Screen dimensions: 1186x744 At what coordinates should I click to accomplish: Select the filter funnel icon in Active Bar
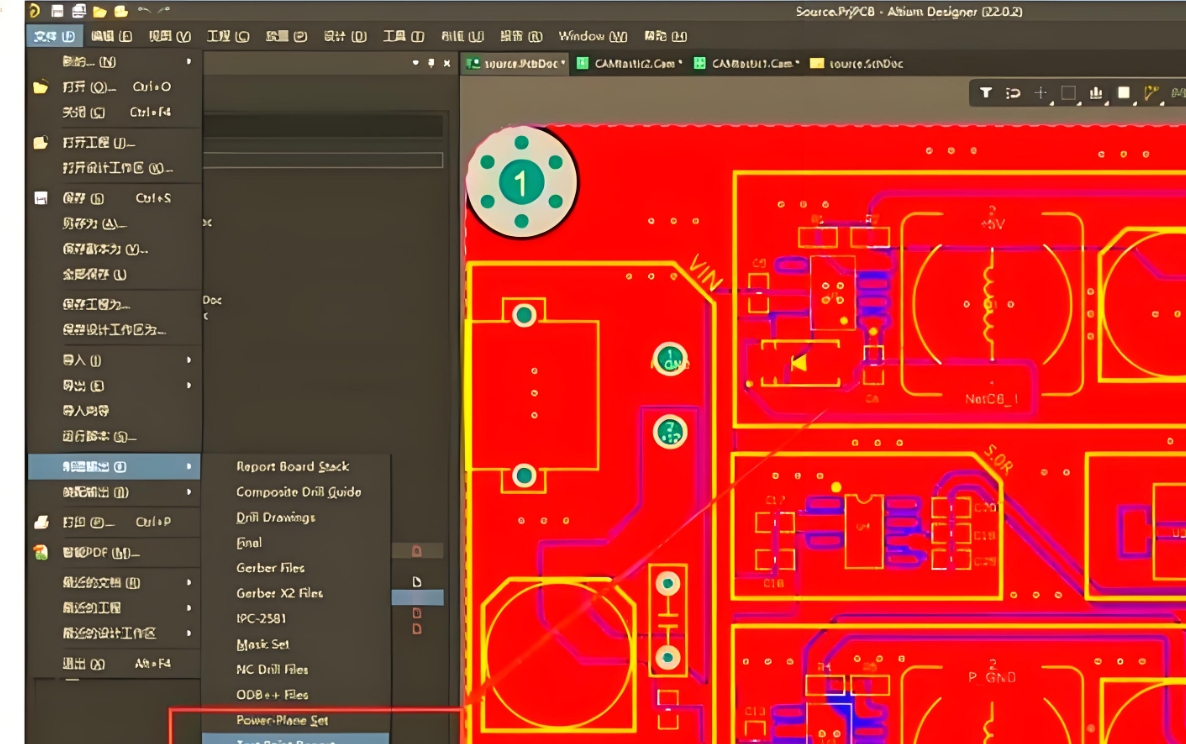[x=986, y=93]
